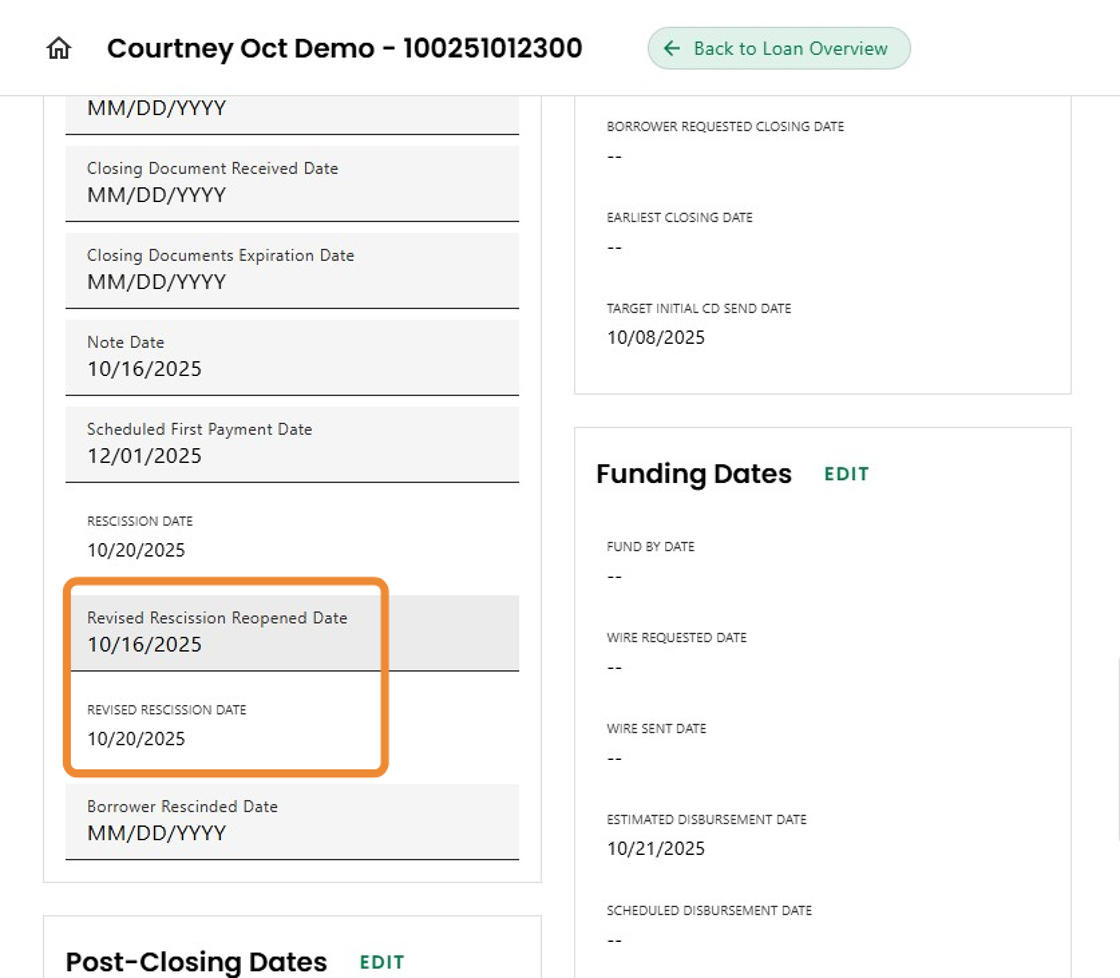This screenshot has height=978, width=1120.
Task: Click the Rescission Date value 10/20/2025
Action: [x=136, y=550]
